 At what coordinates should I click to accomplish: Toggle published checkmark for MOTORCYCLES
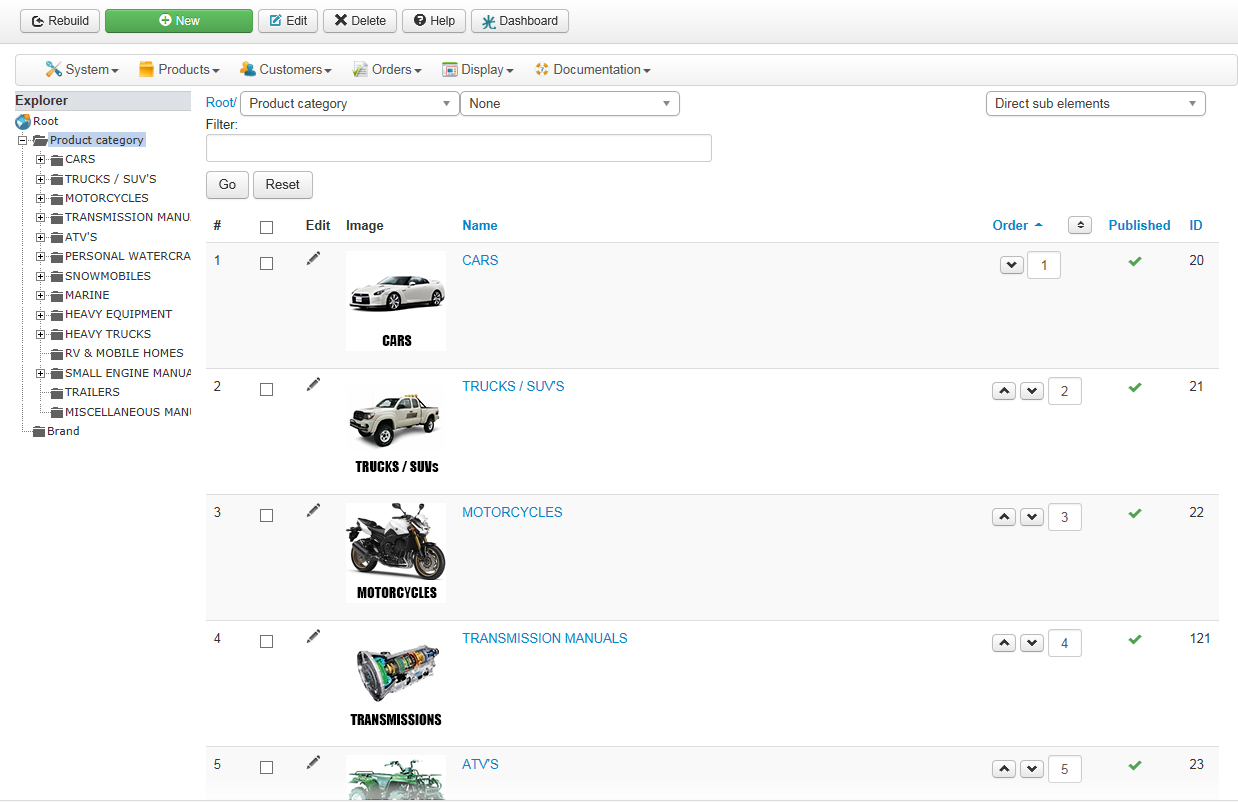(1135, 514)
